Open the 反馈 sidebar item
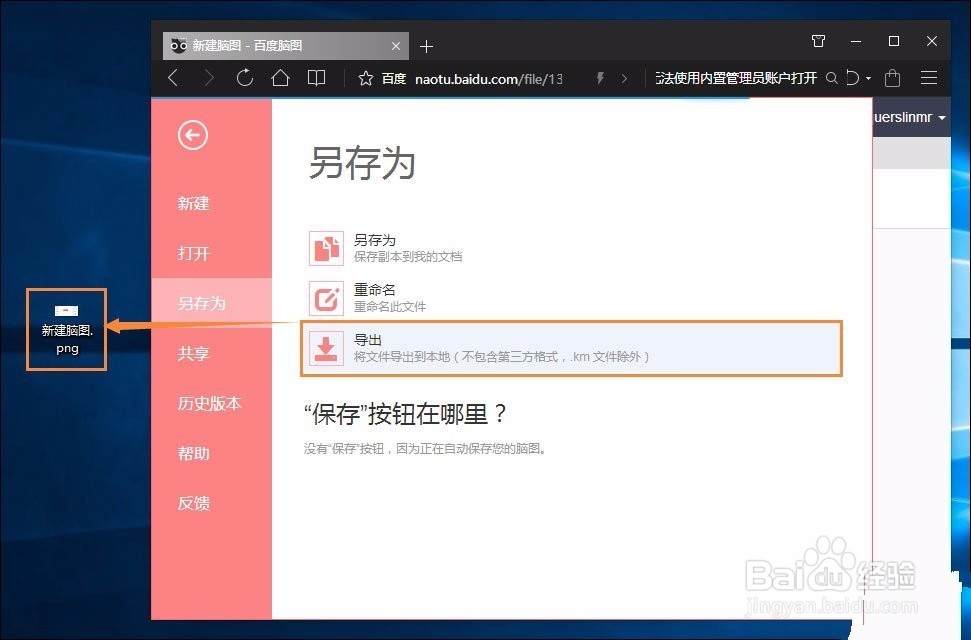This screenshot has width=971, height=640. (193, 503)
